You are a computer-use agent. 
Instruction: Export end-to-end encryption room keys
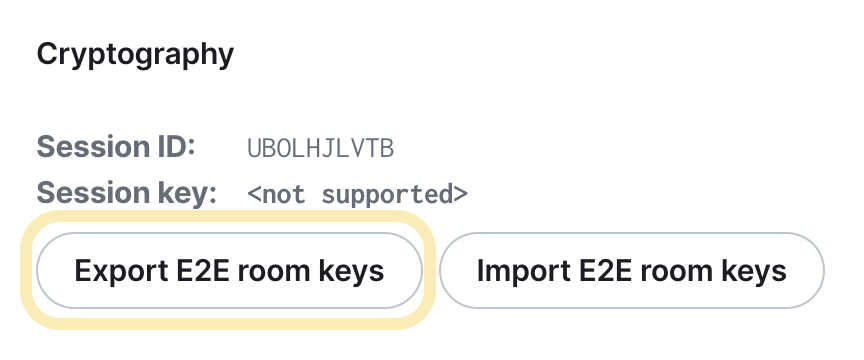pyautogui.click(x=229, y=270)
